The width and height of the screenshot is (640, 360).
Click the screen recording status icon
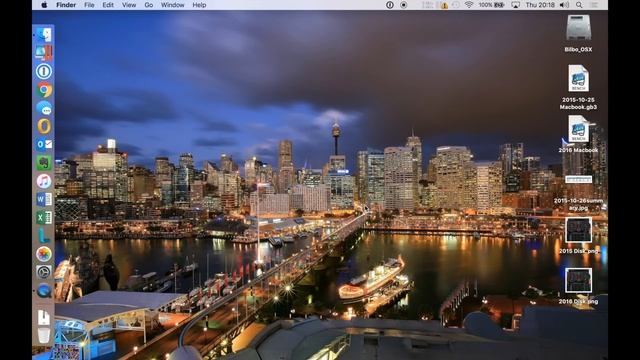click(404, 5)
